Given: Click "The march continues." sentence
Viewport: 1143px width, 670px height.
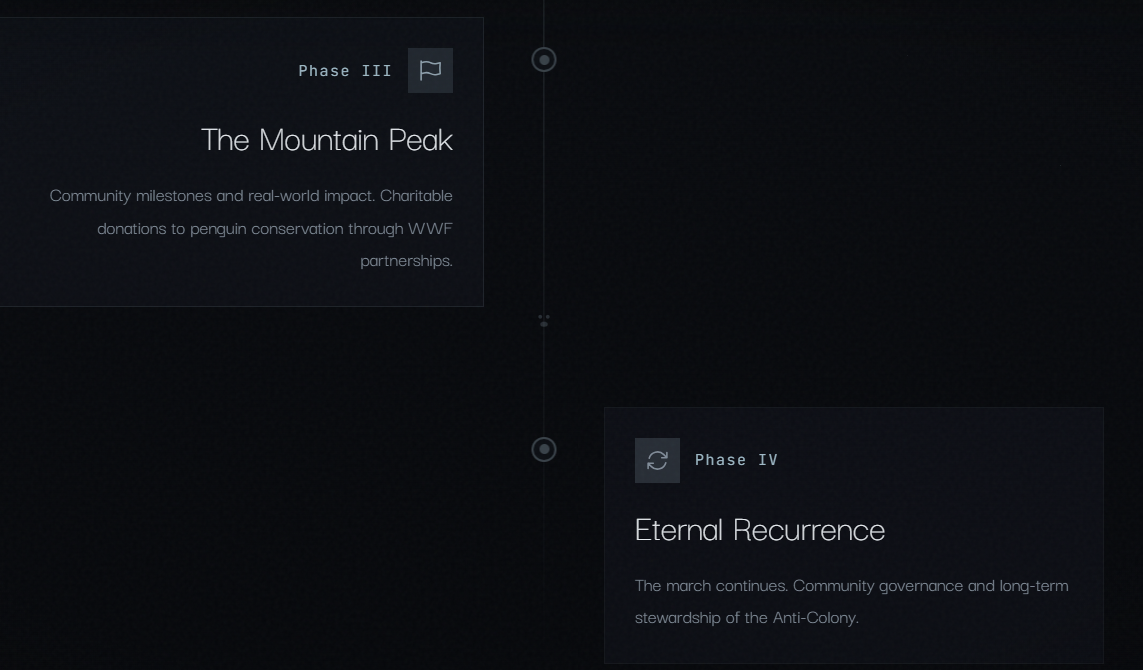Looking at the screenshot, I should pos(711,586).
